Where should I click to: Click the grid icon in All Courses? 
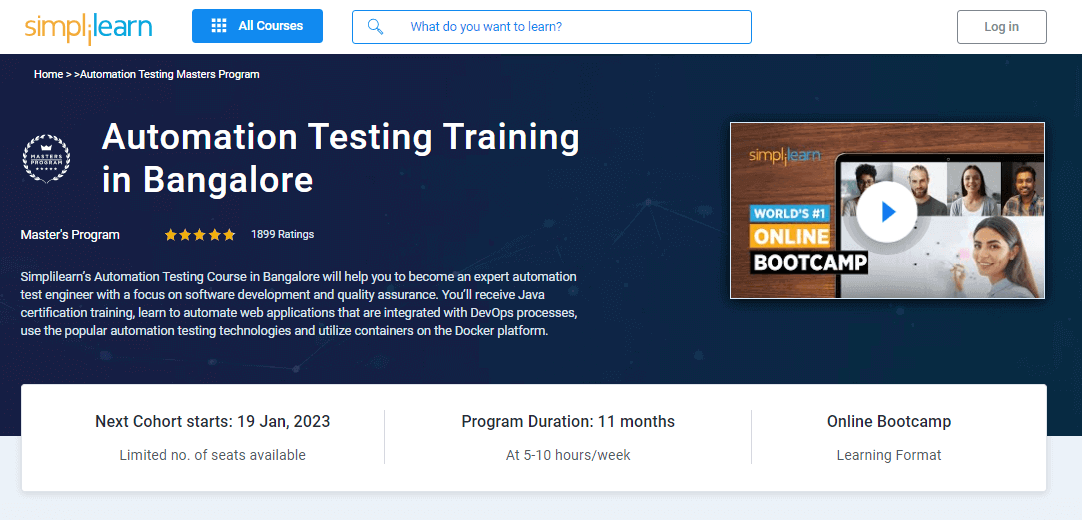pos(219,26)
